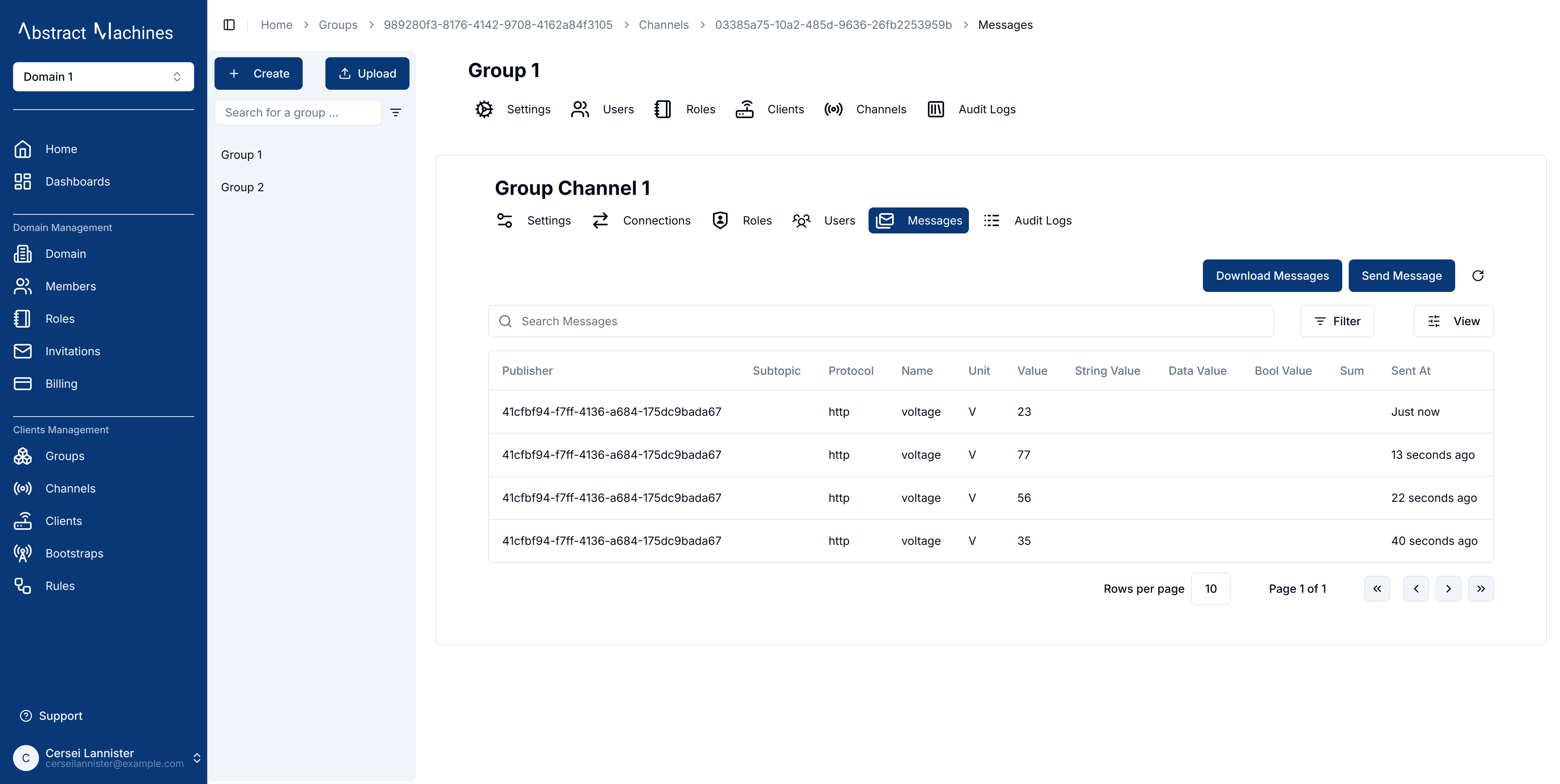Go to last page of messages
The image size is (1560, 784).
point(1481,588)
